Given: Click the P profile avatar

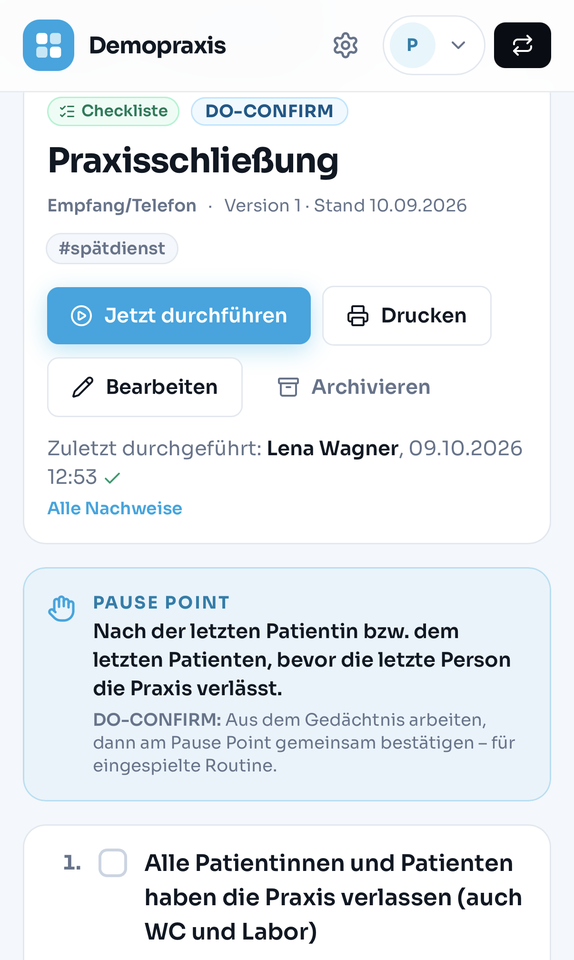Looking at the screenshot, I should (x=412, y=45).
